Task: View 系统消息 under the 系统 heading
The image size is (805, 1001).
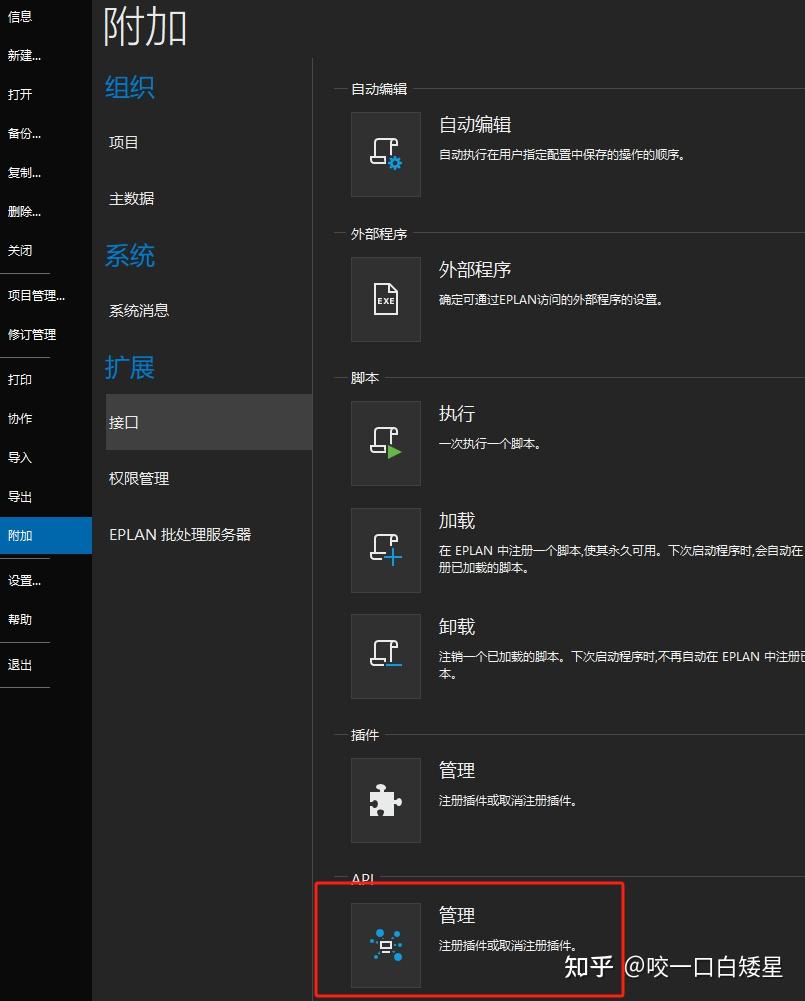Action: [138, 310]
